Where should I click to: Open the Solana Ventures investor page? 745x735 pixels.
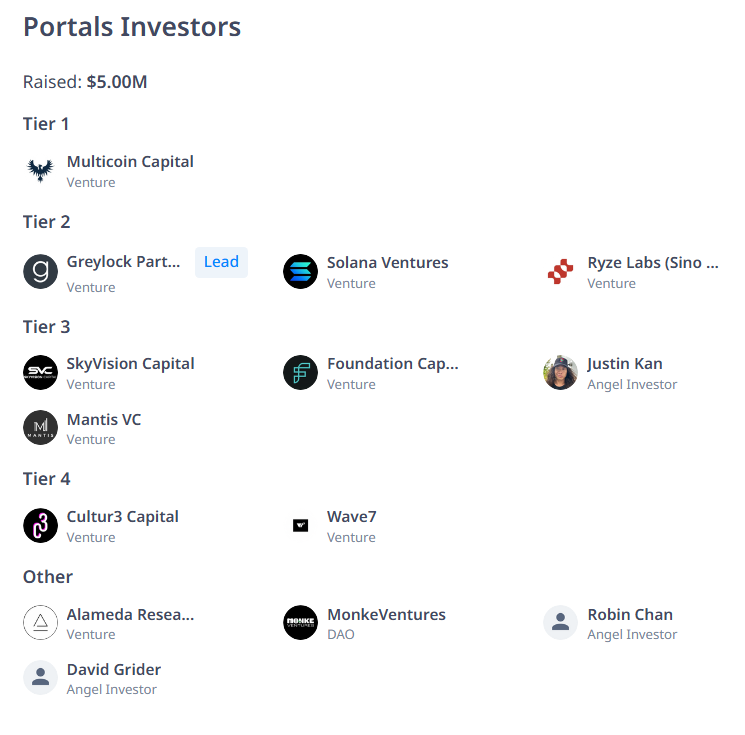coord(387,263)
